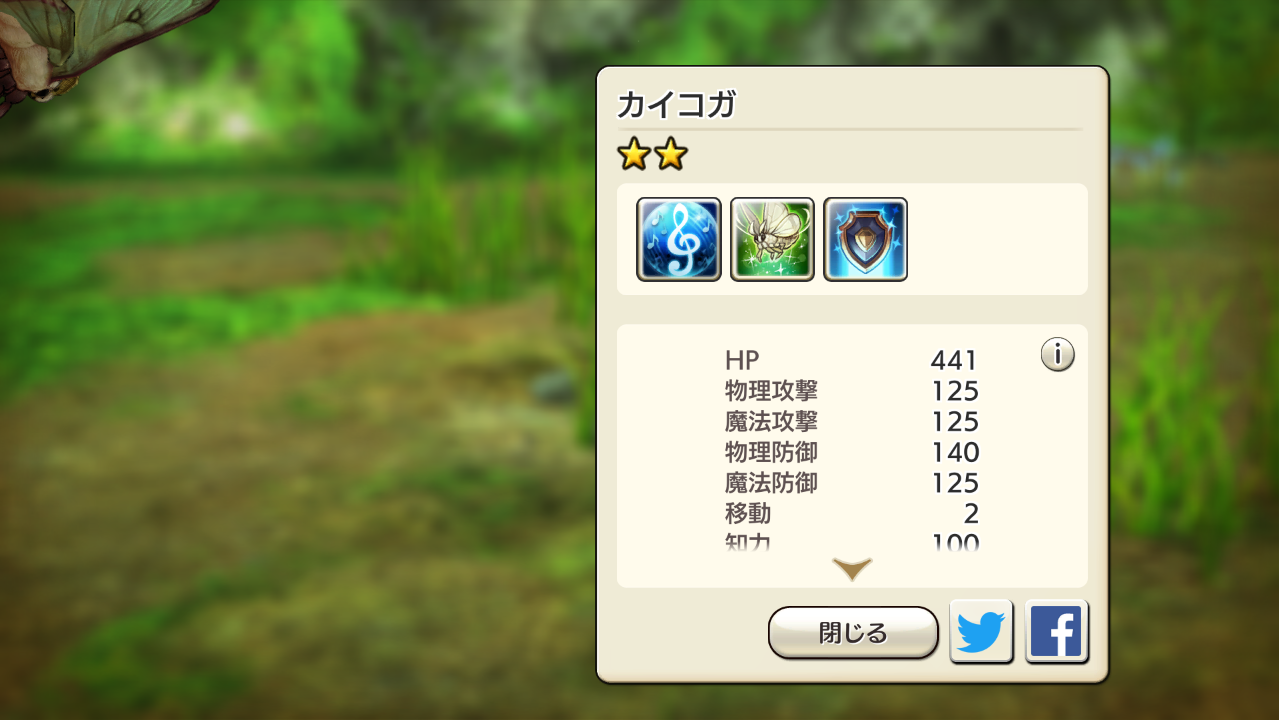Click the round info icon beside stats

pos(1057,354)
